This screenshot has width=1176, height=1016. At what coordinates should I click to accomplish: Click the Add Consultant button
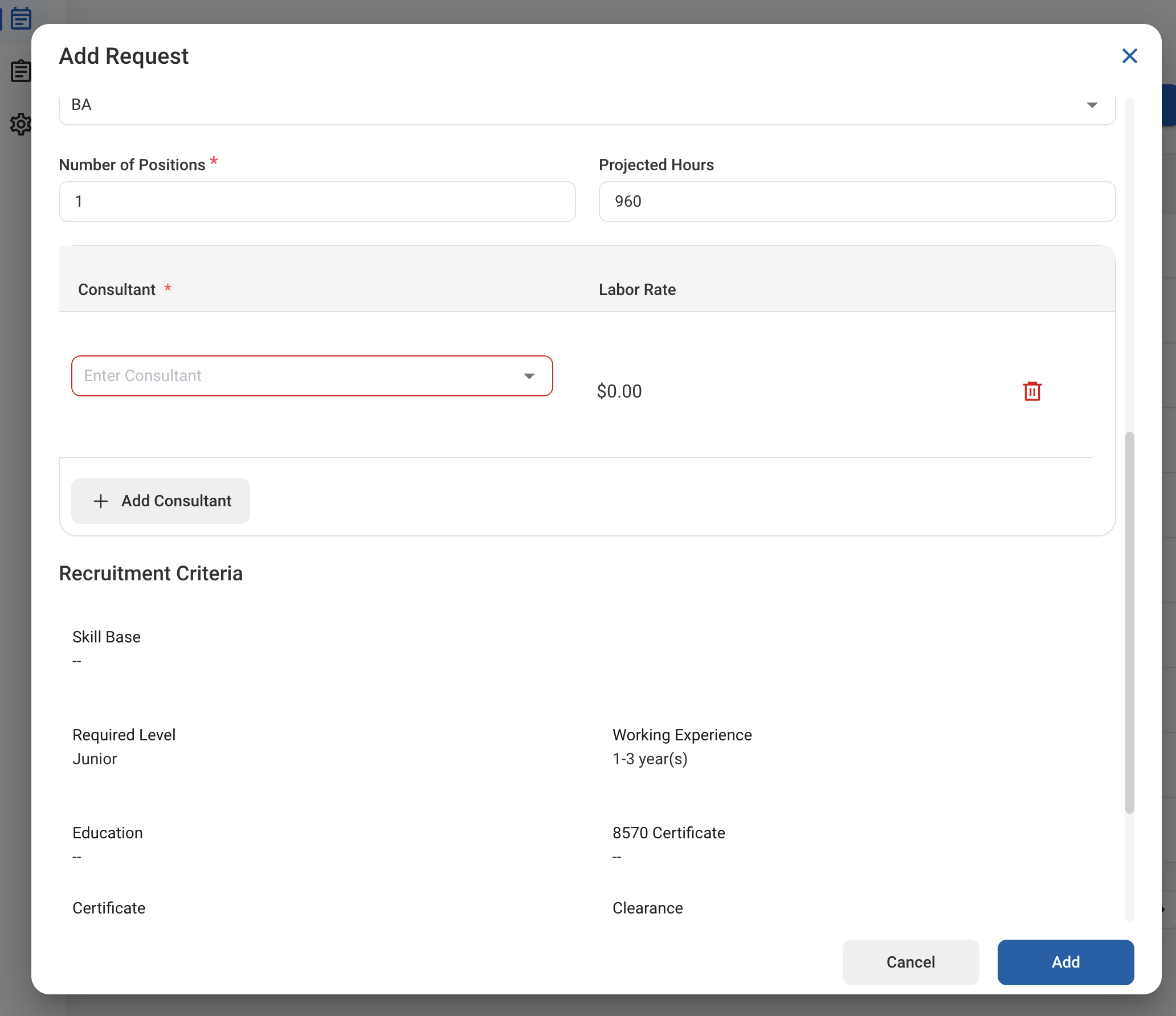(x=161, y=501)
